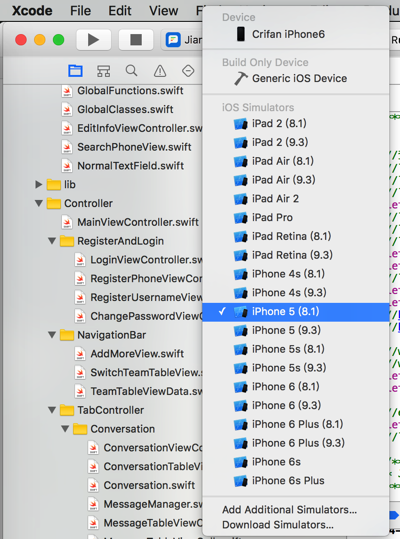Open Conversation.swift file
This screenshot has height=539, width=400.
(x=149, y=485)
